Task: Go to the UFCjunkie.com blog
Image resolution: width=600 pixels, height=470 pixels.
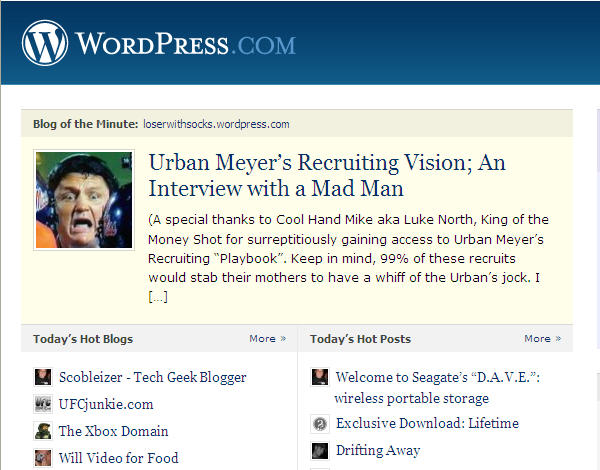Action: coord(106,405)
